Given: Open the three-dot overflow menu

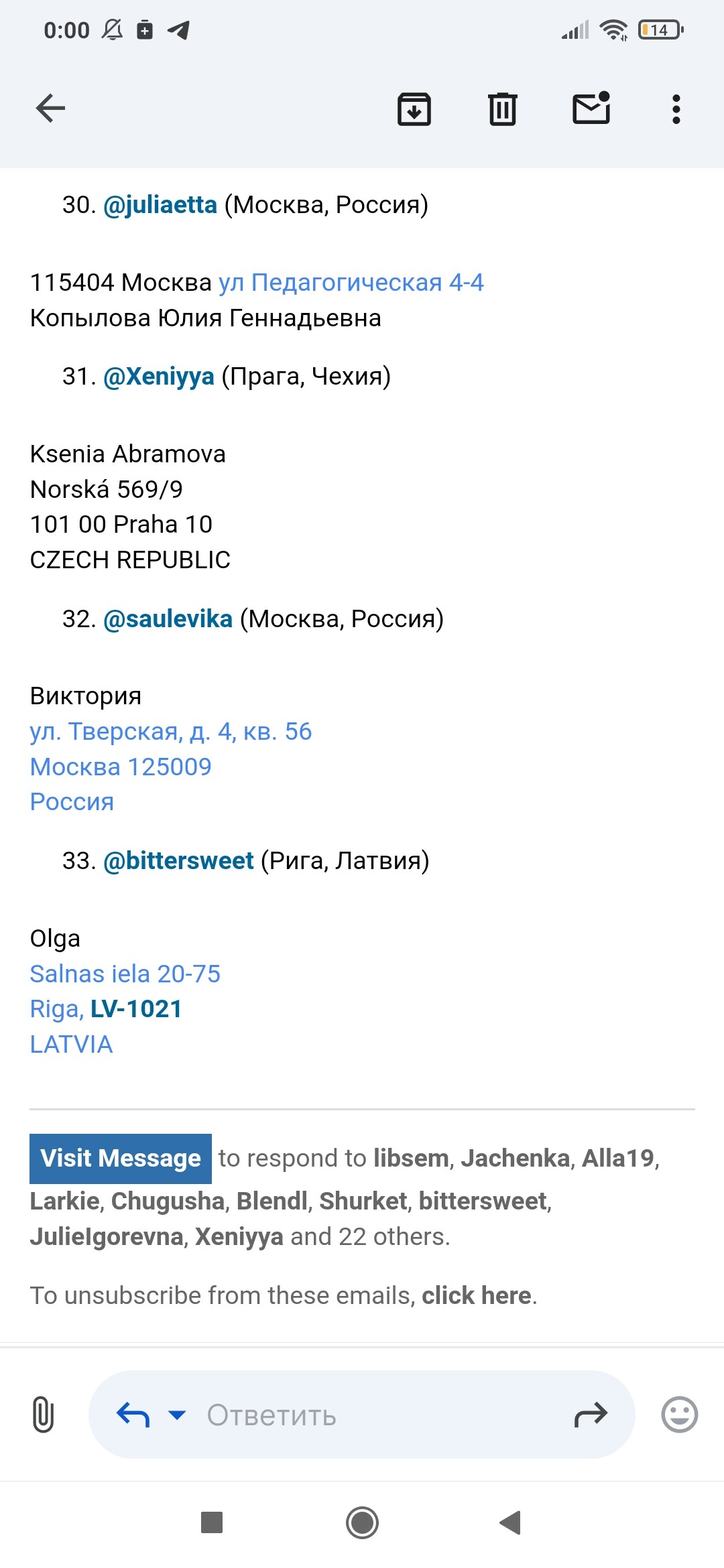Looking at the screenshot, I should [676, 109].
